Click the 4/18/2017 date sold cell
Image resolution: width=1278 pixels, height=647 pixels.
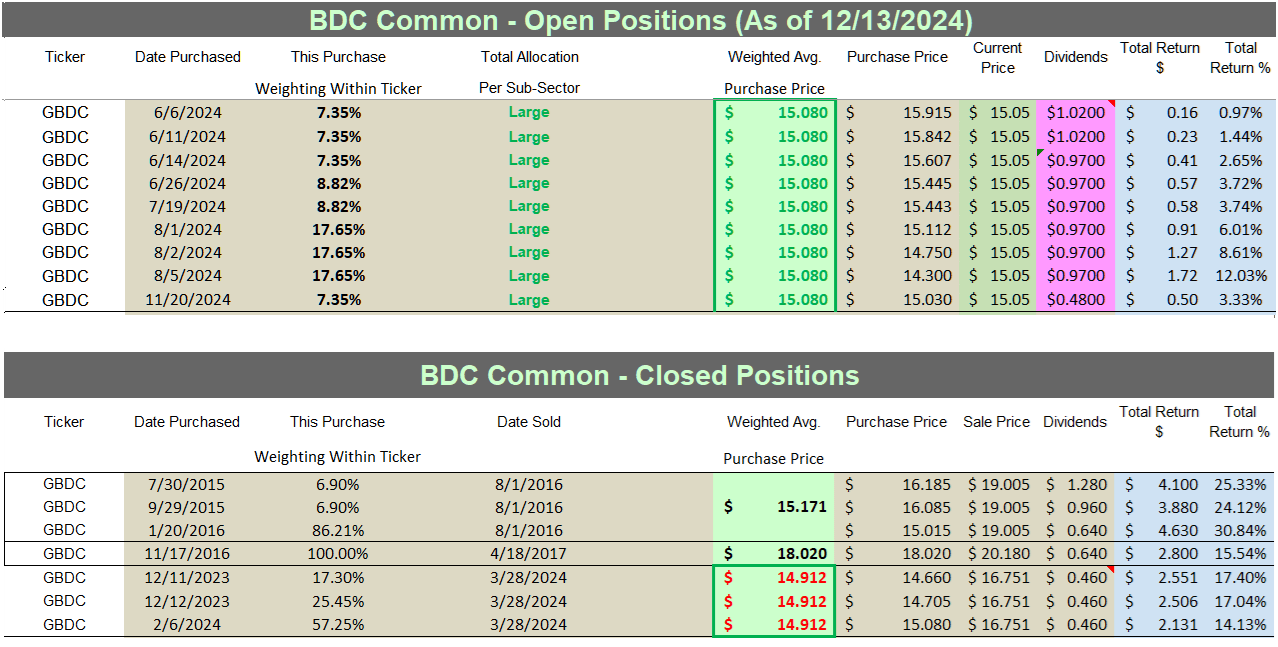pyautogui.click(x=529, y=554)
